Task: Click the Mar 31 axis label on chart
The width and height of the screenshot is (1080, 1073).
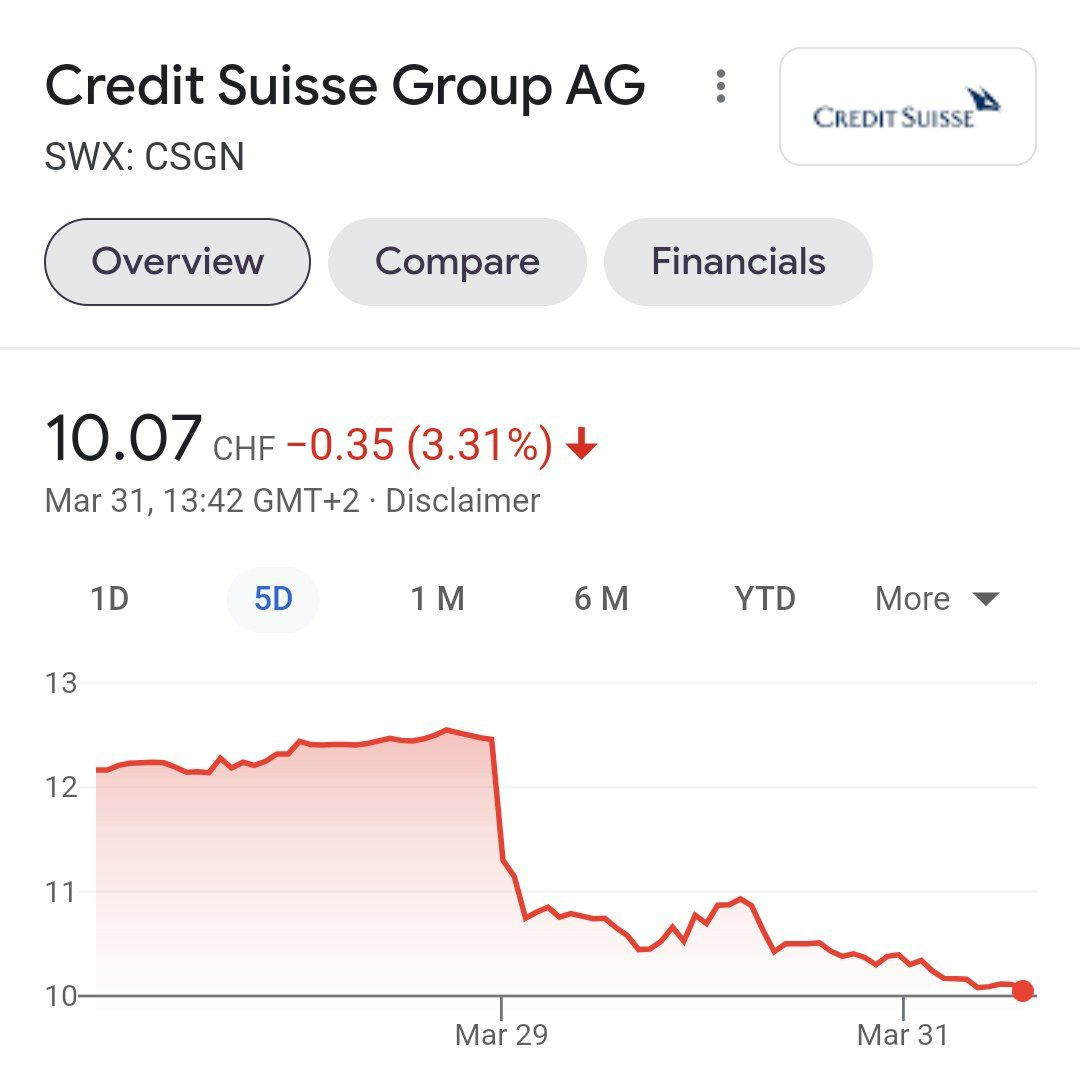Action: (903, 1036)
